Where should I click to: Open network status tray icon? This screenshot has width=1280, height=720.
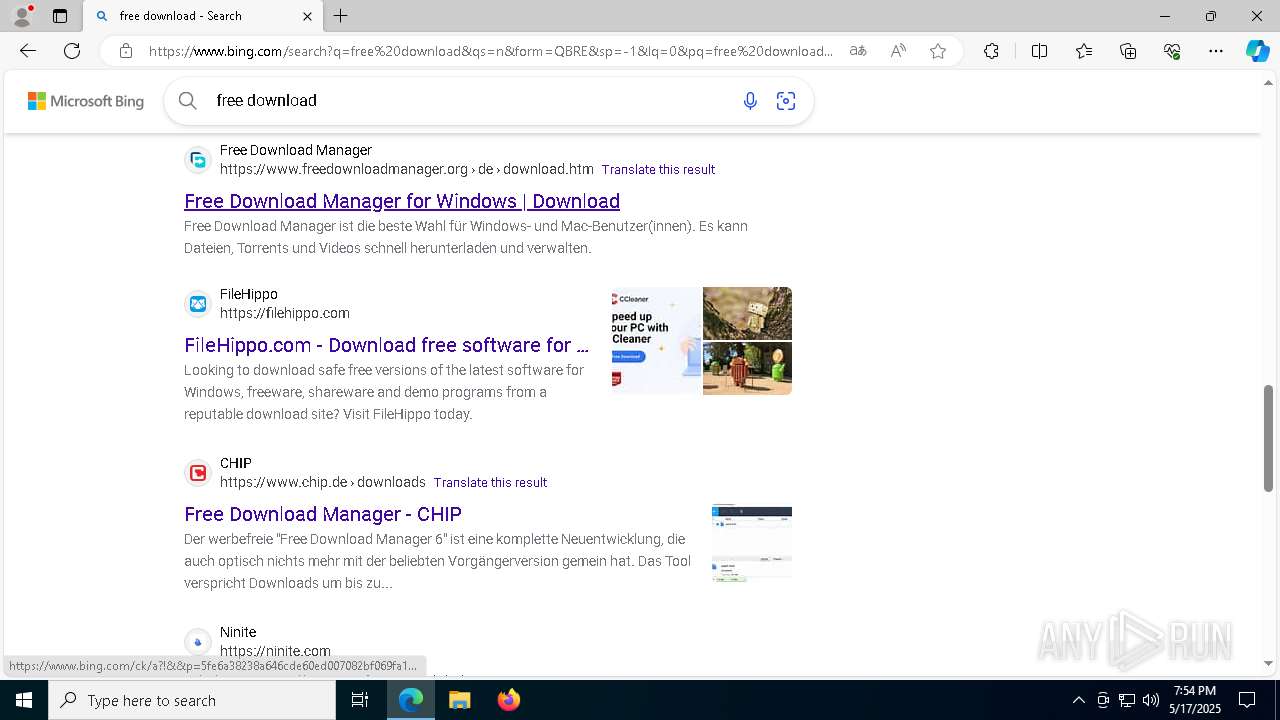(1126, 700)
